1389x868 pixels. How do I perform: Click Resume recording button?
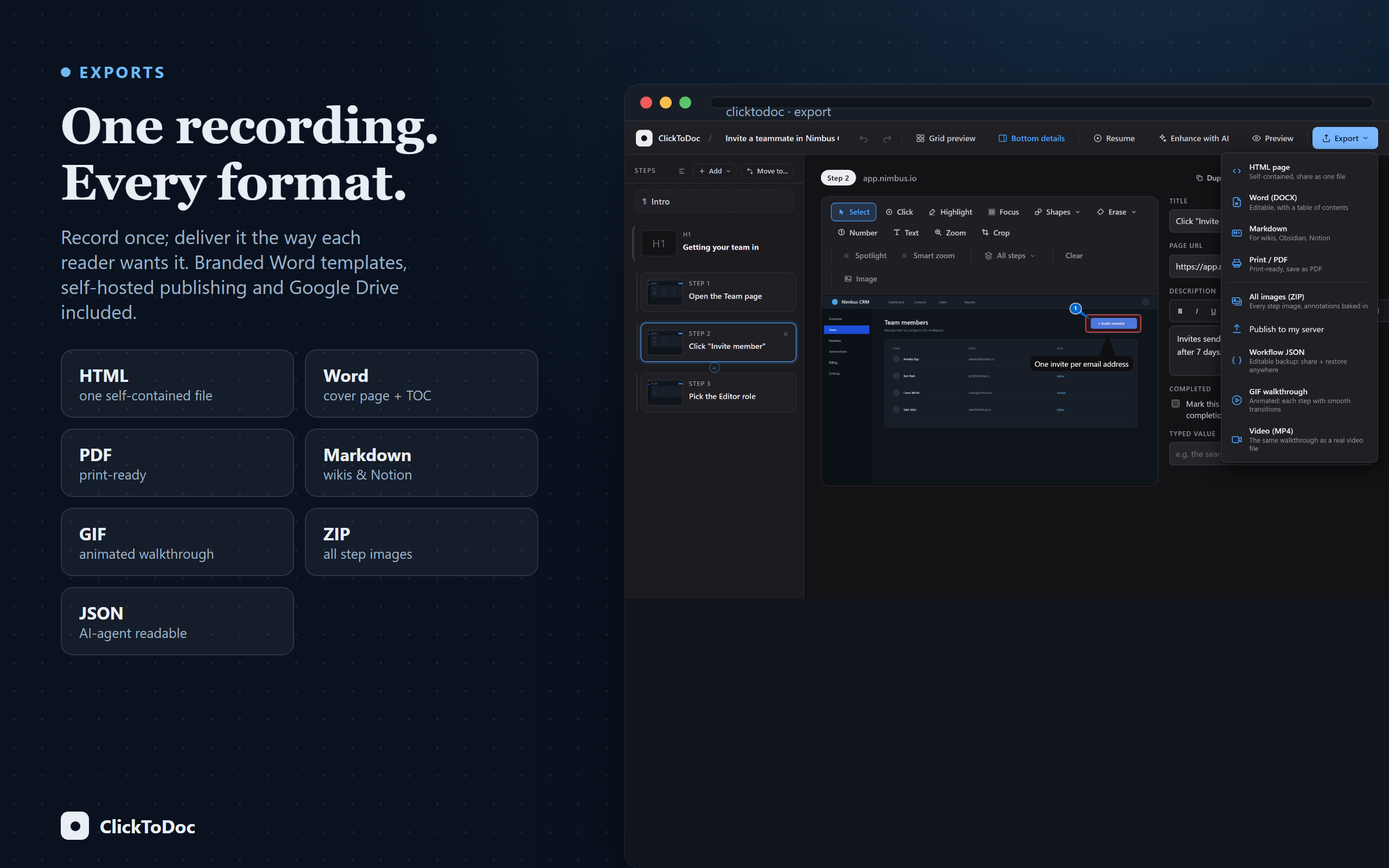(1114, 138)
